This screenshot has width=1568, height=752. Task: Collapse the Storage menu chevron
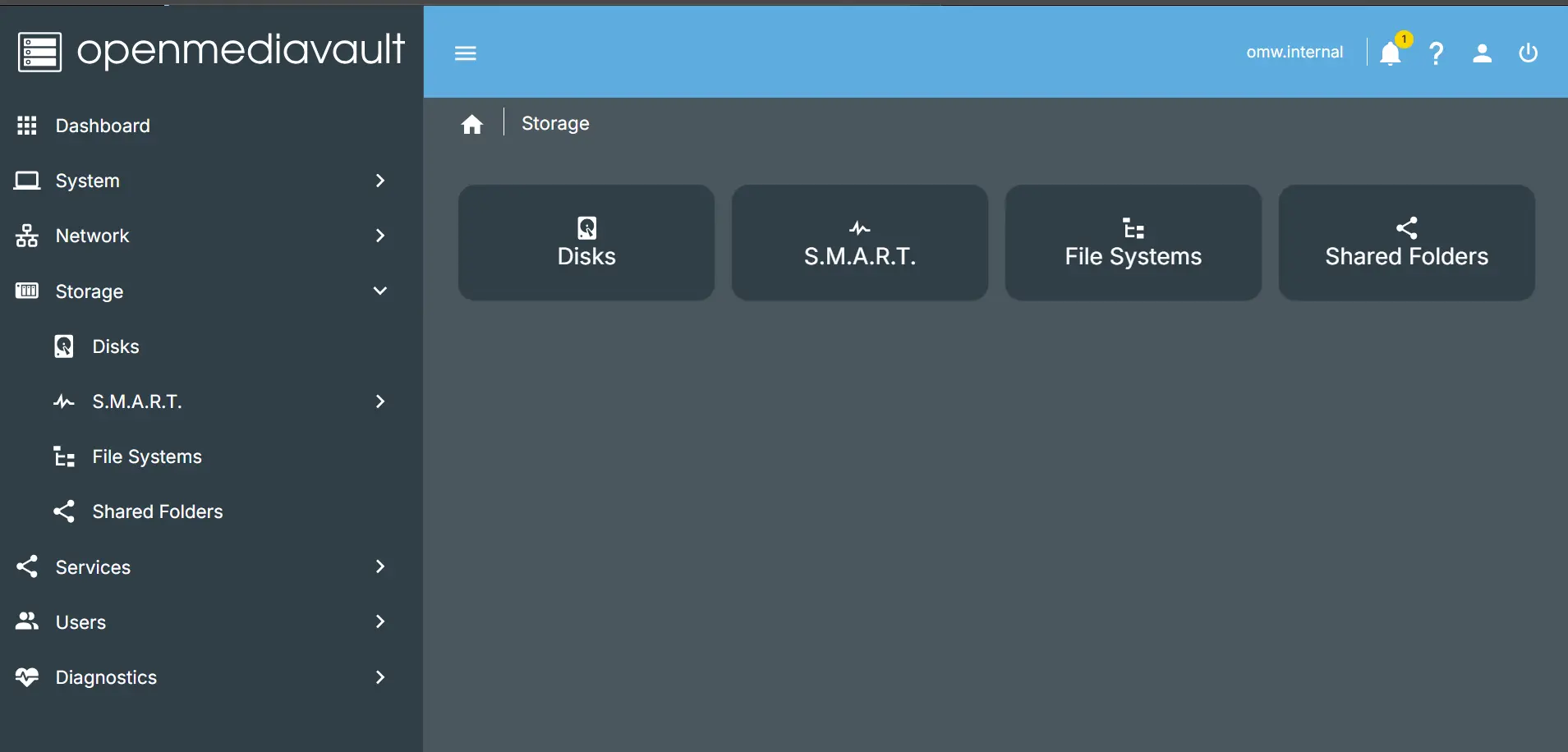click(x=379, y=291)
